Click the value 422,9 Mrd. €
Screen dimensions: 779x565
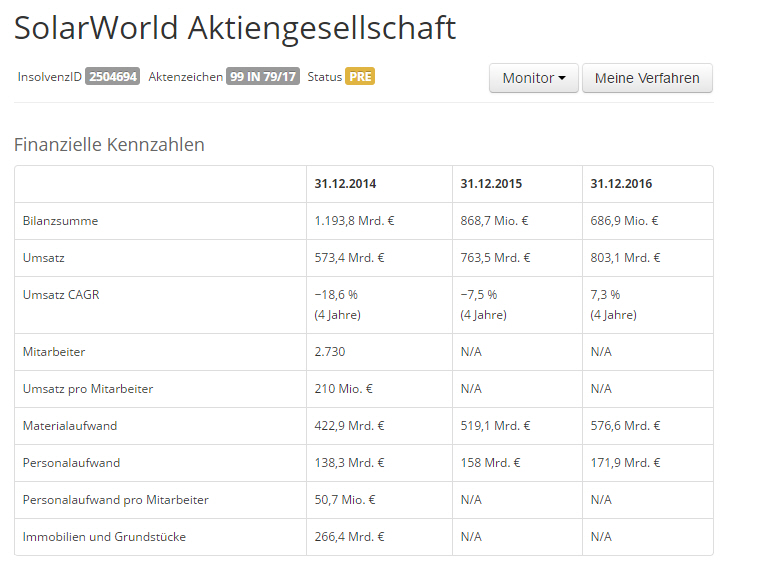349,426
